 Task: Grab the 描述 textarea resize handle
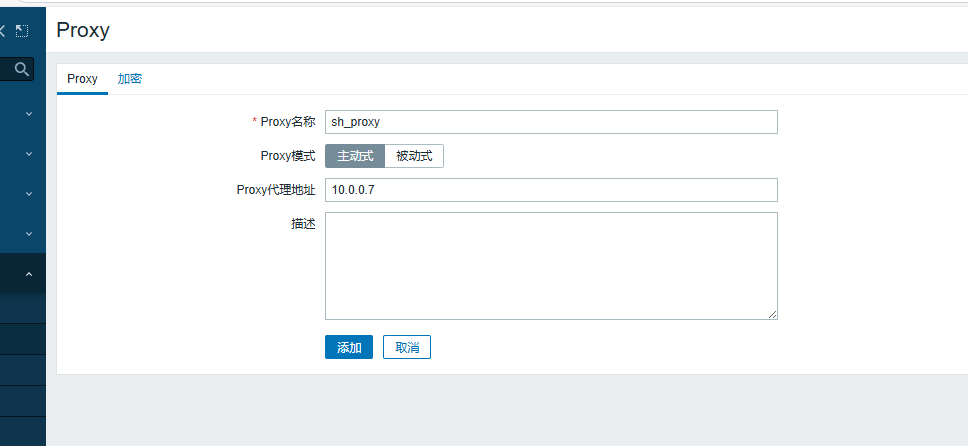coord(772,314)
